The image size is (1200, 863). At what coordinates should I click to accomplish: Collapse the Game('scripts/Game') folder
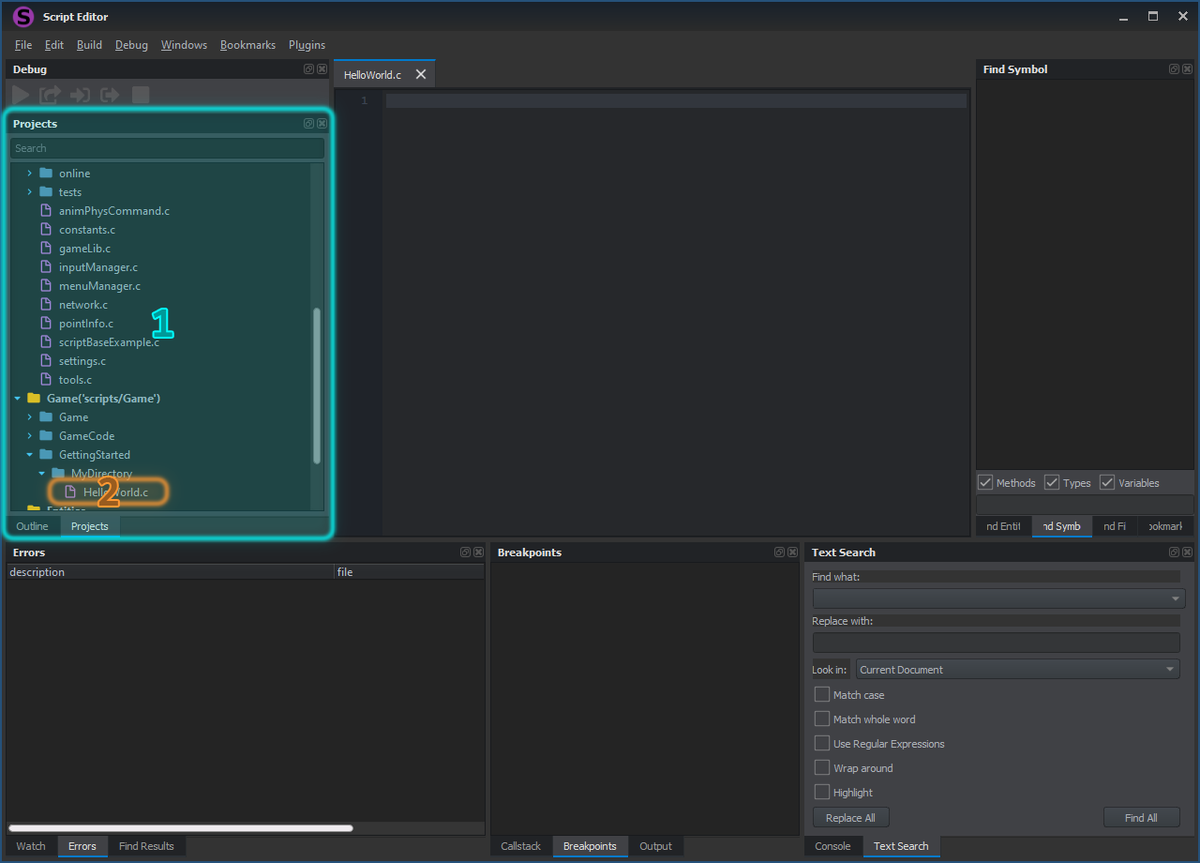pyautogui.click(x=16, y=398)
